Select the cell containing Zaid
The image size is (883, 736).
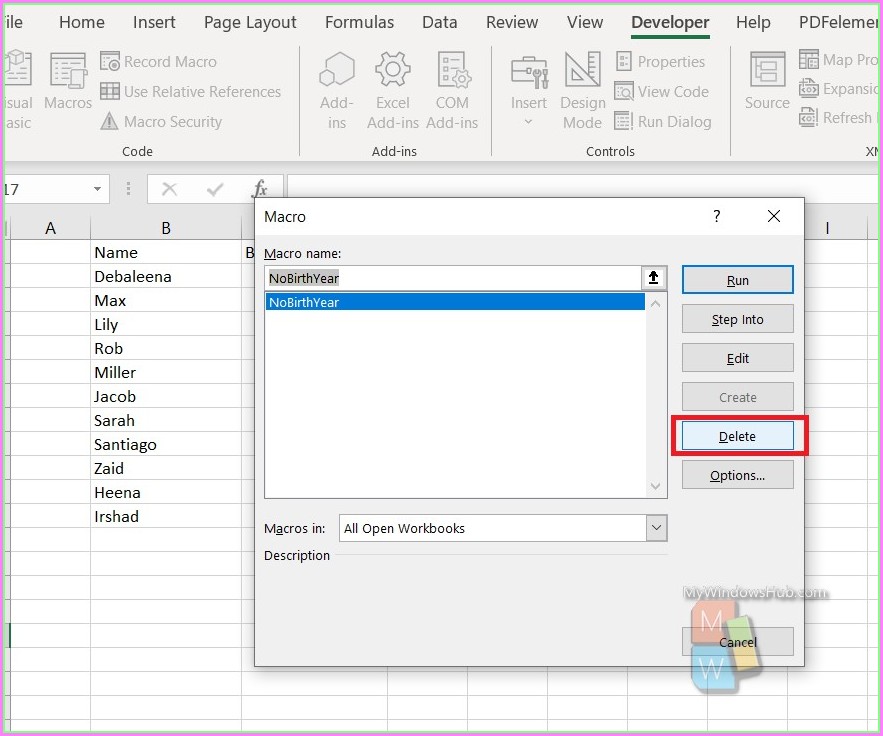(166, 469)
